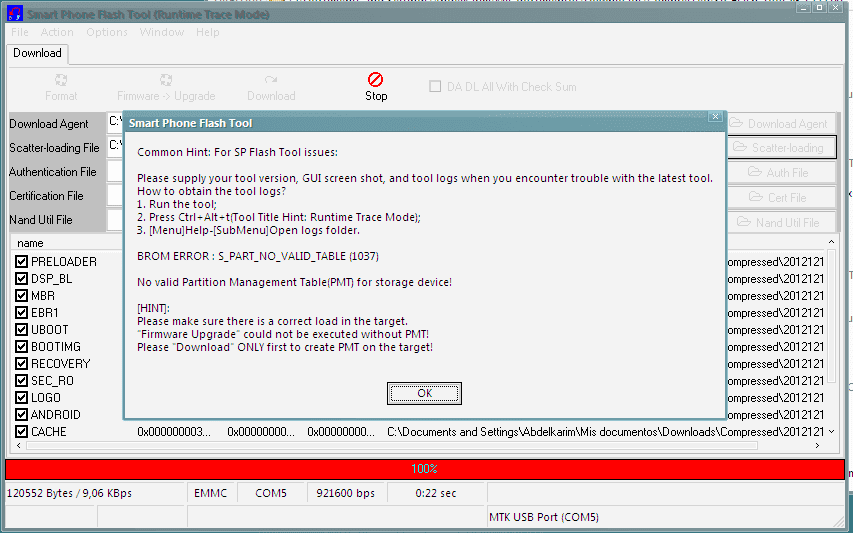Click the Scatter-loading button

pyautogui.click(x=781, y=147)
